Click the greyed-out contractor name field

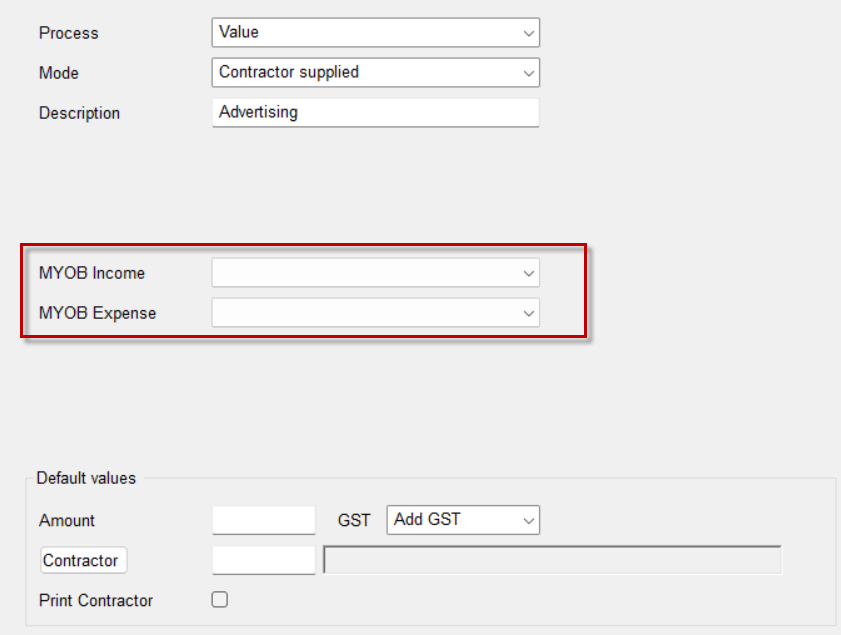pos(552,560)
